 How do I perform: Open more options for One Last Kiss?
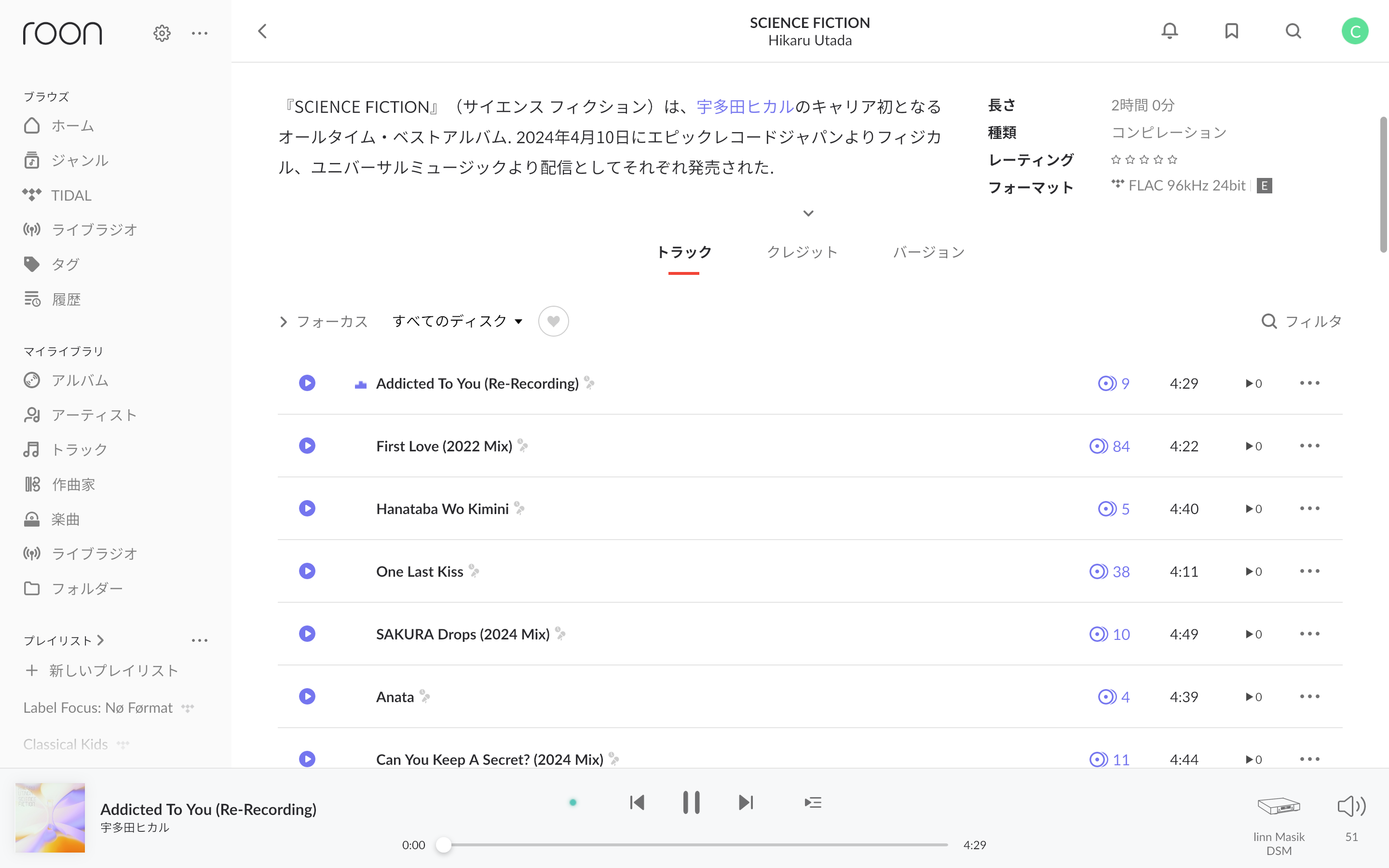pos(1309,570)
